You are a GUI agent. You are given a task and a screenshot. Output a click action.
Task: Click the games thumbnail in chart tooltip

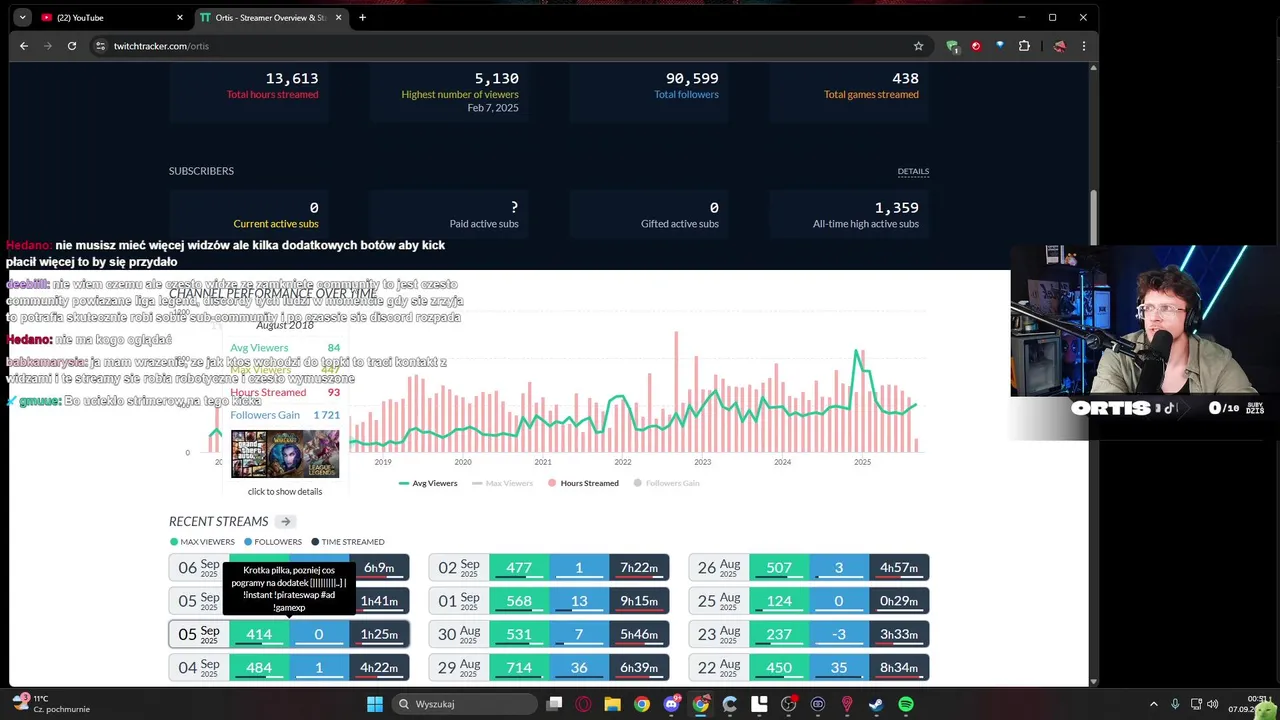point(285,454)
